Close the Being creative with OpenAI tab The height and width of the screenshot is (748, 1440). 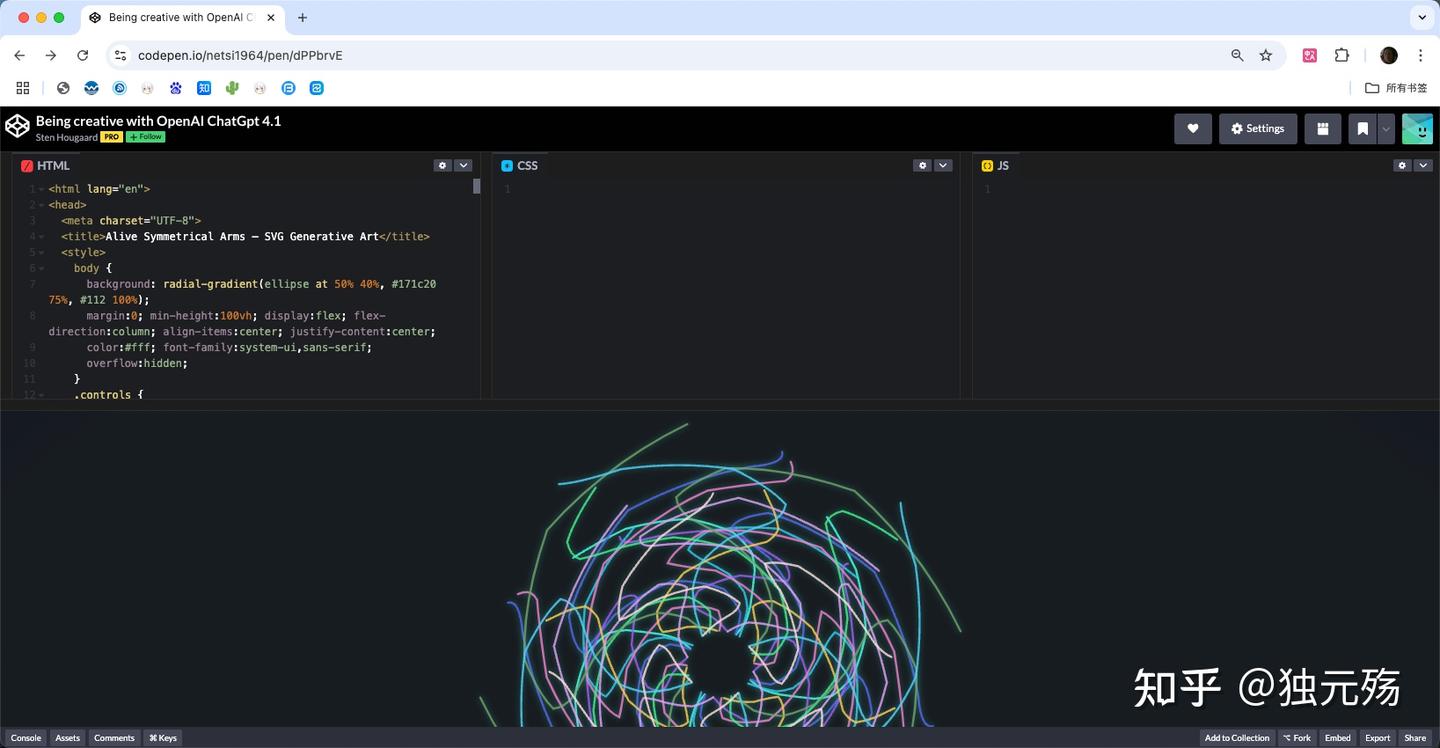pos(271,18)
